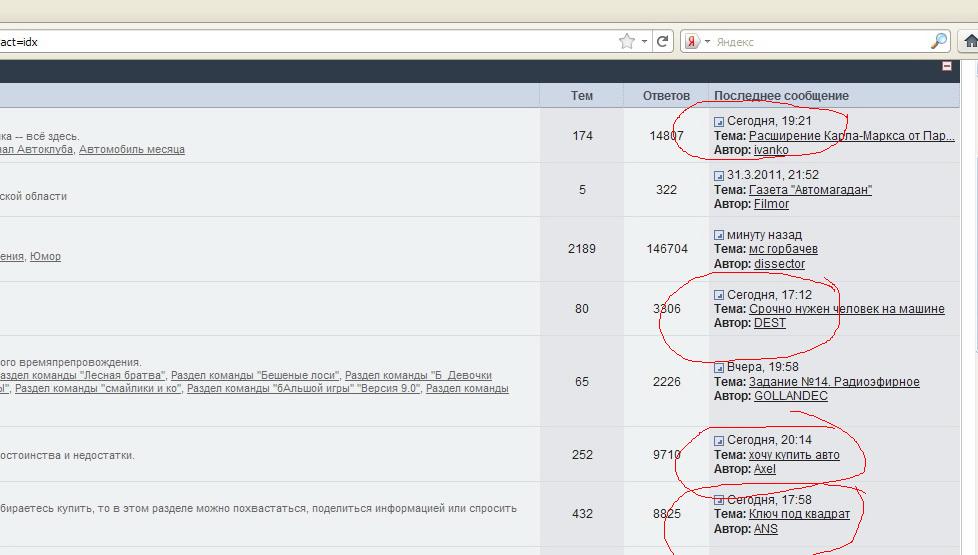Open last post icon next to '31.3.2011, 21:52'
This screenshot has height=555, width=978.
click(718, 176)
